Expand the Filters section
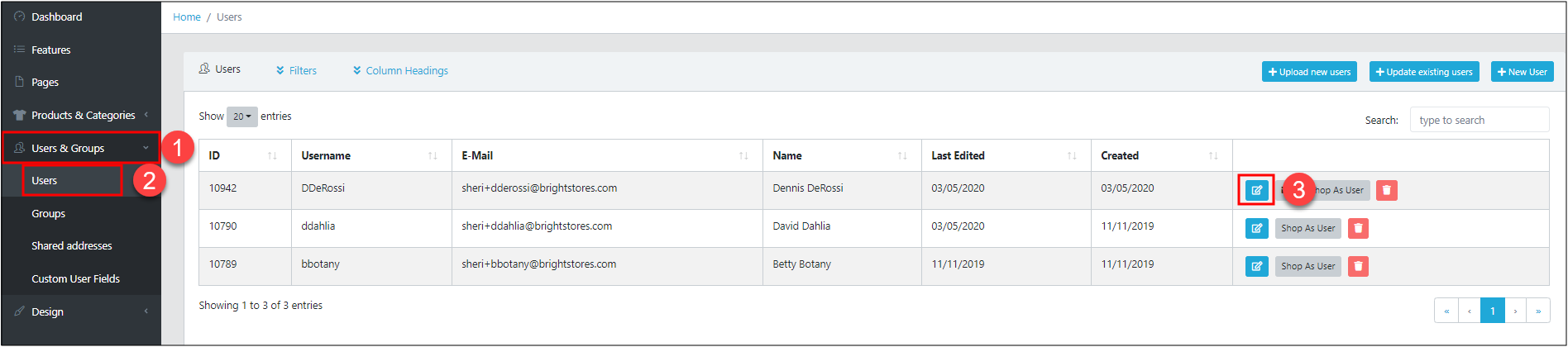 (296, 71)
